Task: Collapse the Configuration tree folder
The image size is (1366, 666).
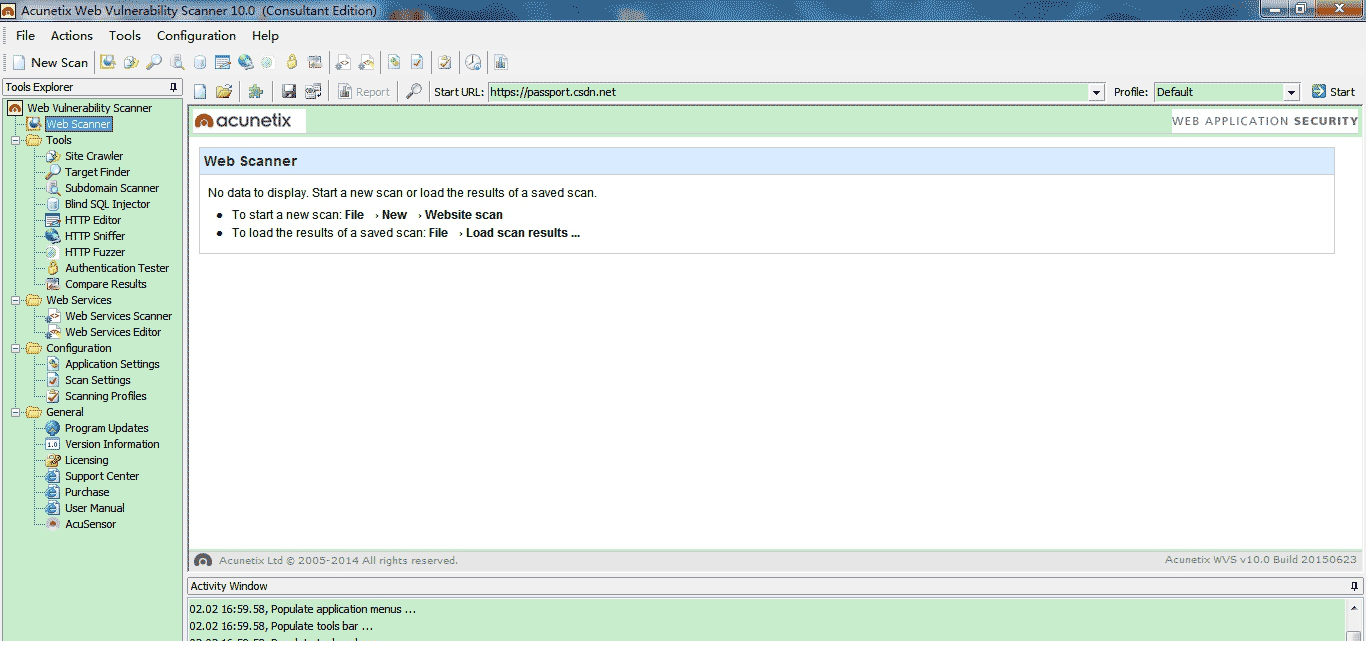Action: 16,348
